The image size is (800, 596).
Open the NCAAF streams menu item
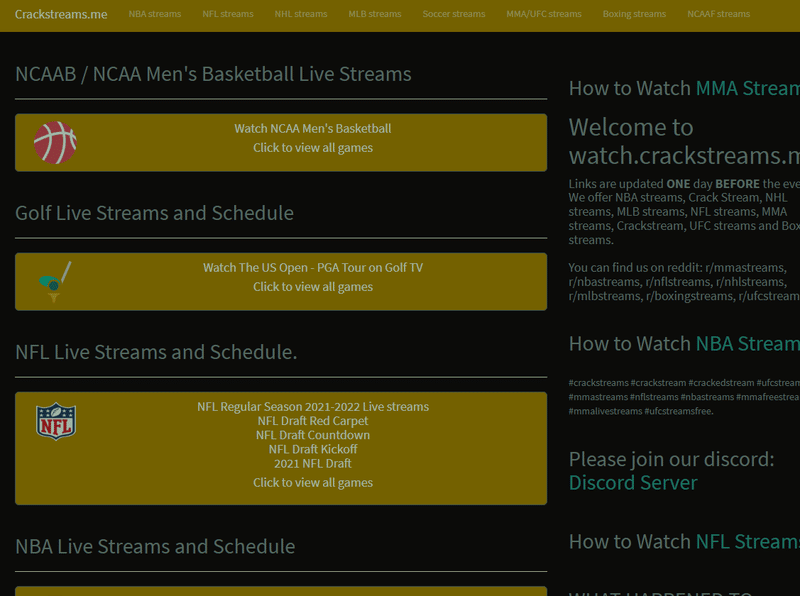coord(719,14)
